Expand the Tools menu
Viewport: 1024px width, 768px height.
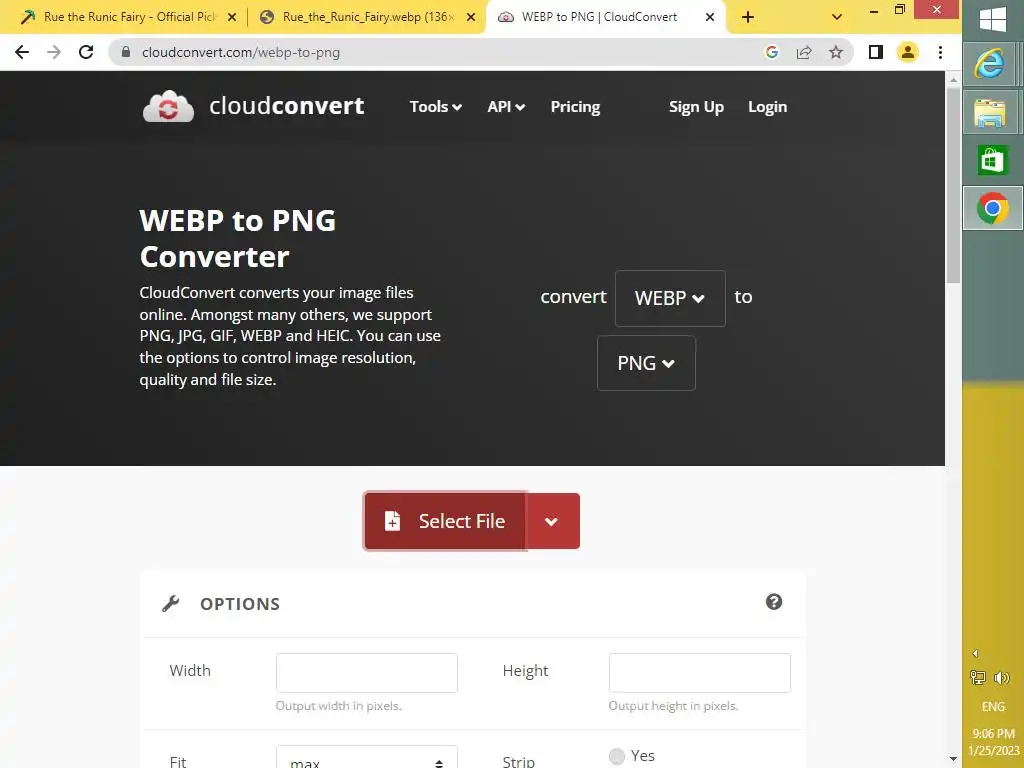tap(436, 106)
